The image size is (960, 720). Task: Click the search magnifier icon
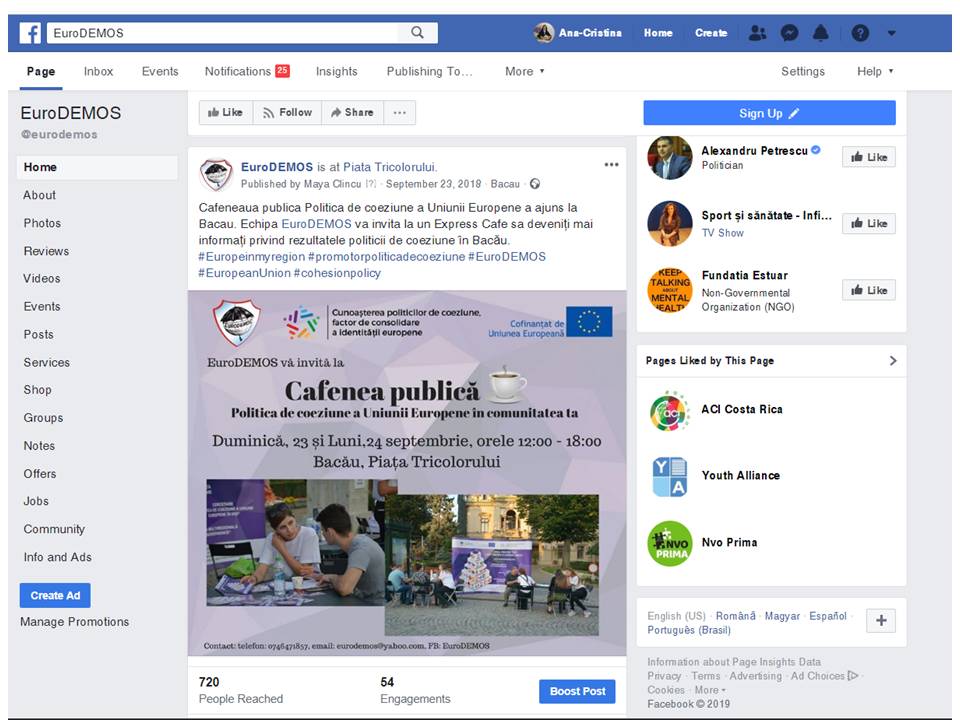click(417, 33)
